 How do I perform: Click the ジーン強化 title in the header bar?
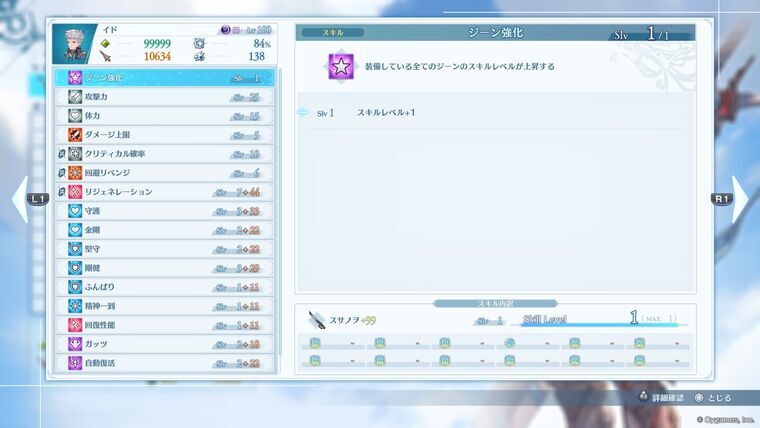(x=495, y=32)
